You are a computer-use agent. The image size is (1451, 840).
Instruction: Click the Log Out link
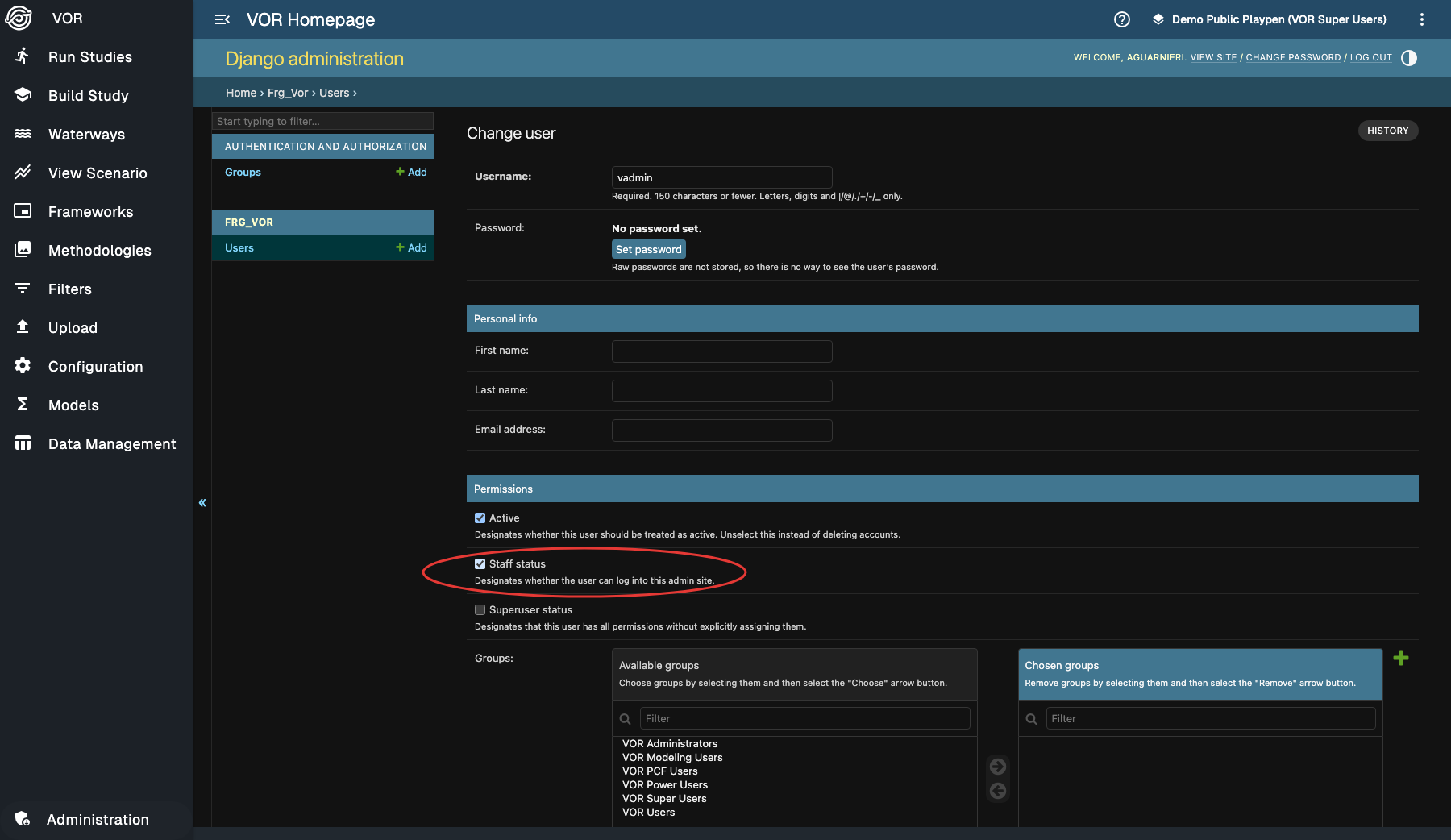1370,58
